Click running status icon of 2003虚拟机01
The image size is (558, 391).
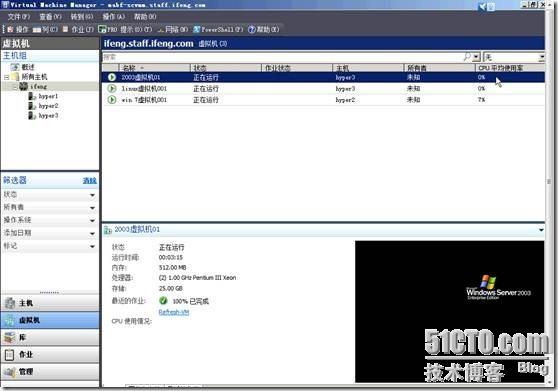tap(112, 77)
